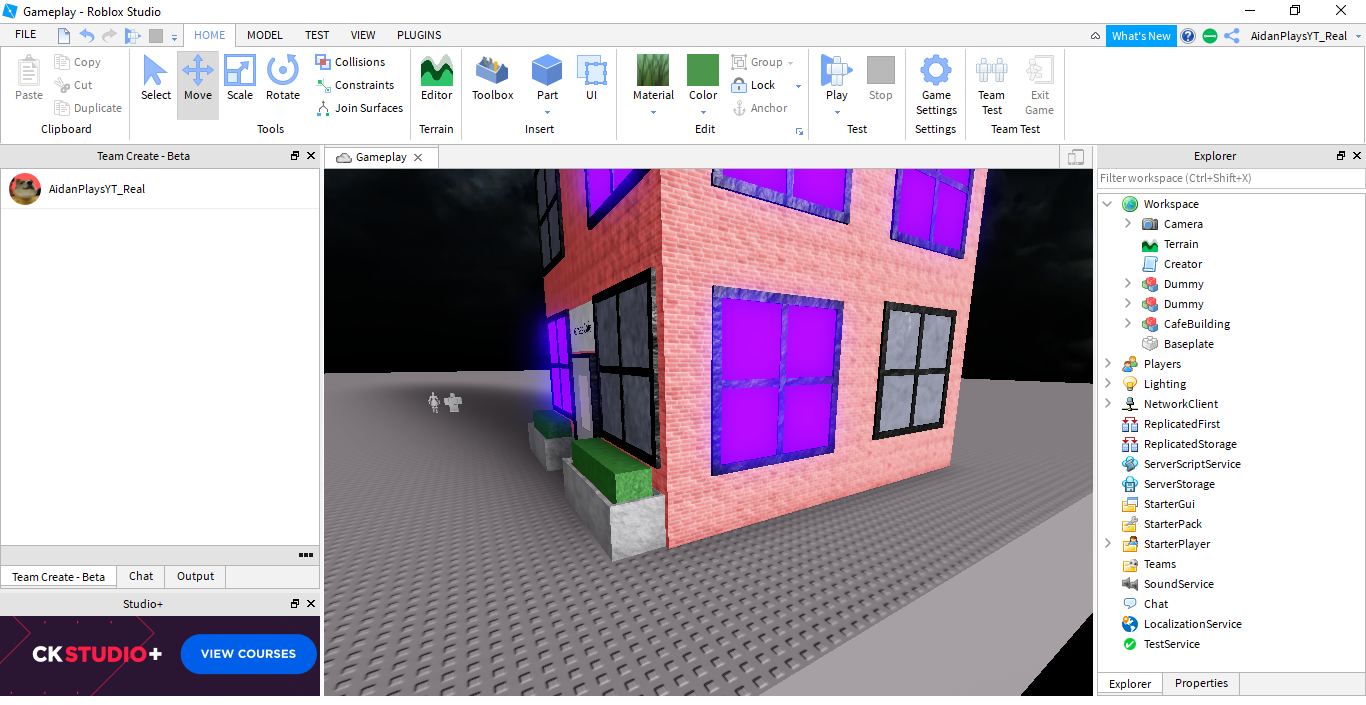The height and width of the screenshot is (705, 1366).
Task: Open the Material picker
Action: (x=653, y=78)
